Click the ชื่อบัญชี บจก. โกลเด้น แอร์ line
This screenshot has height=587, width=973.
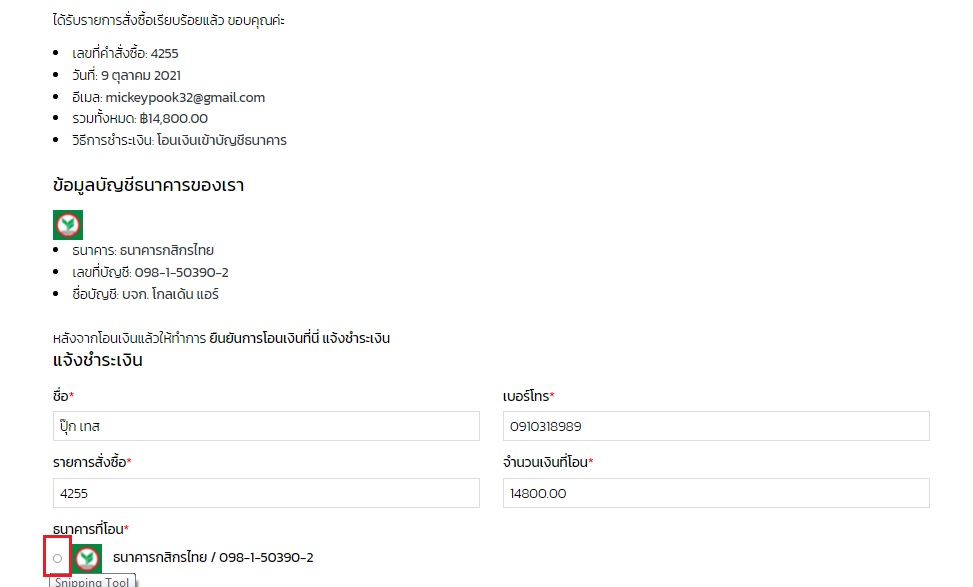pos(145,294)
